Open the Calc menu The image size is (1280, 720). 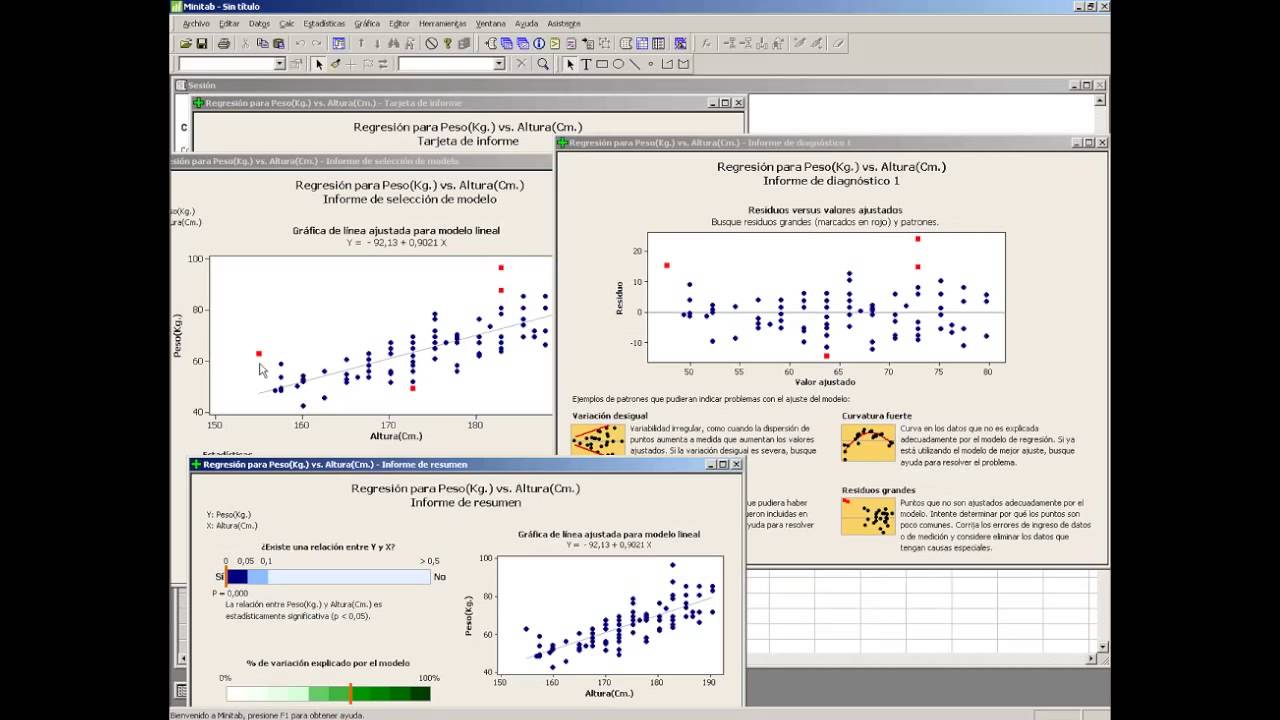point(287,23)
